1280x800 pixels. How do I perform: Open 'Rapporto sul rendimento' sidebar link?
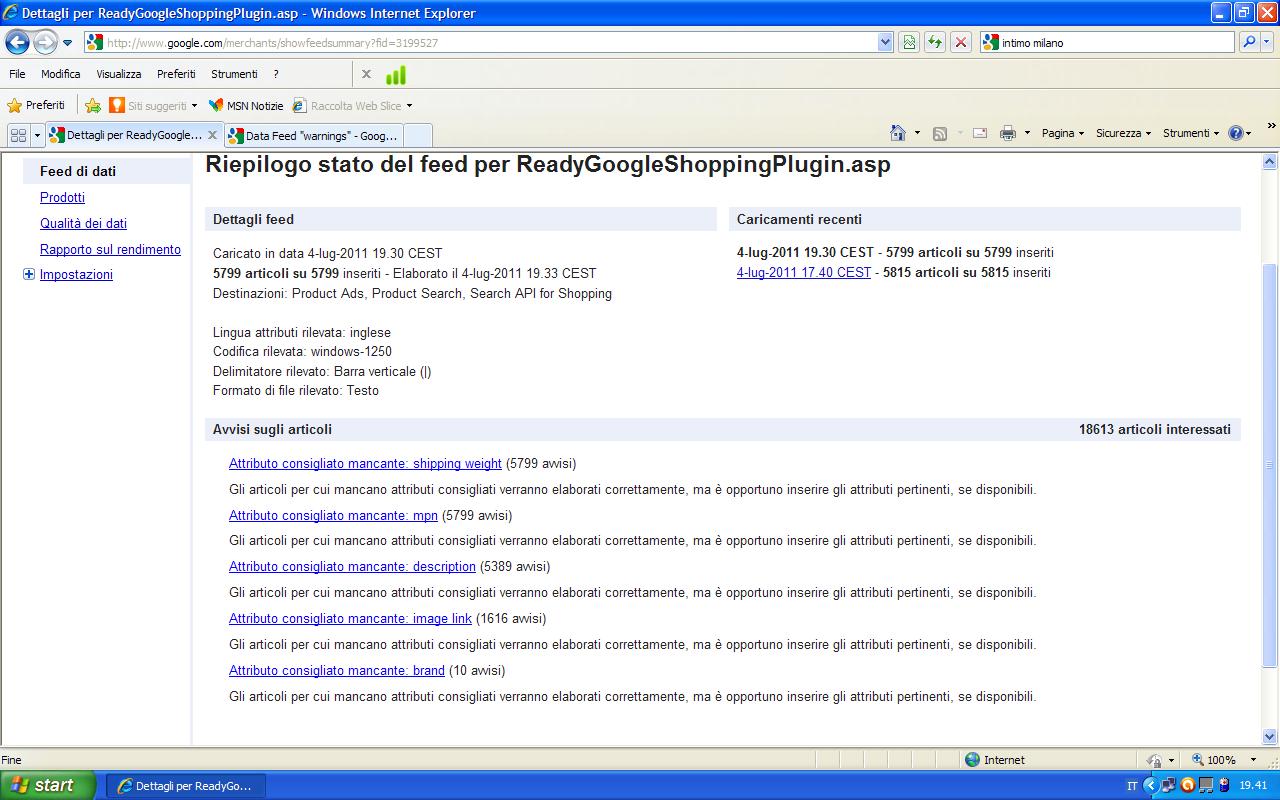tap(110, 249)
